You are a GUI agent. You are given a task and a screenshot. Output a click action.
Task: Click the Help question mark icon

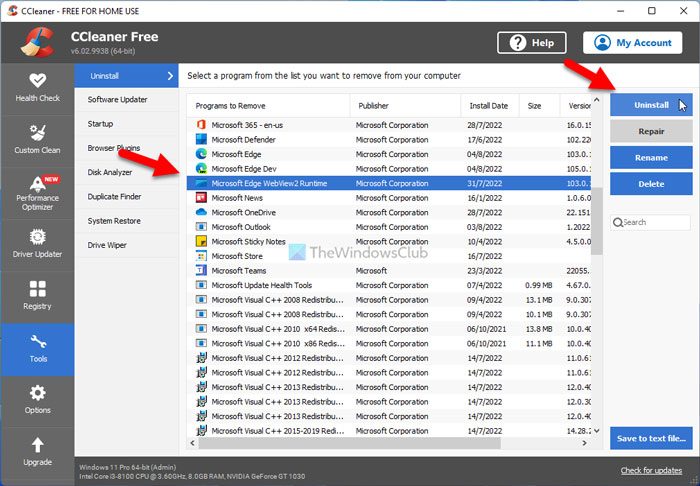pos(518,43)
